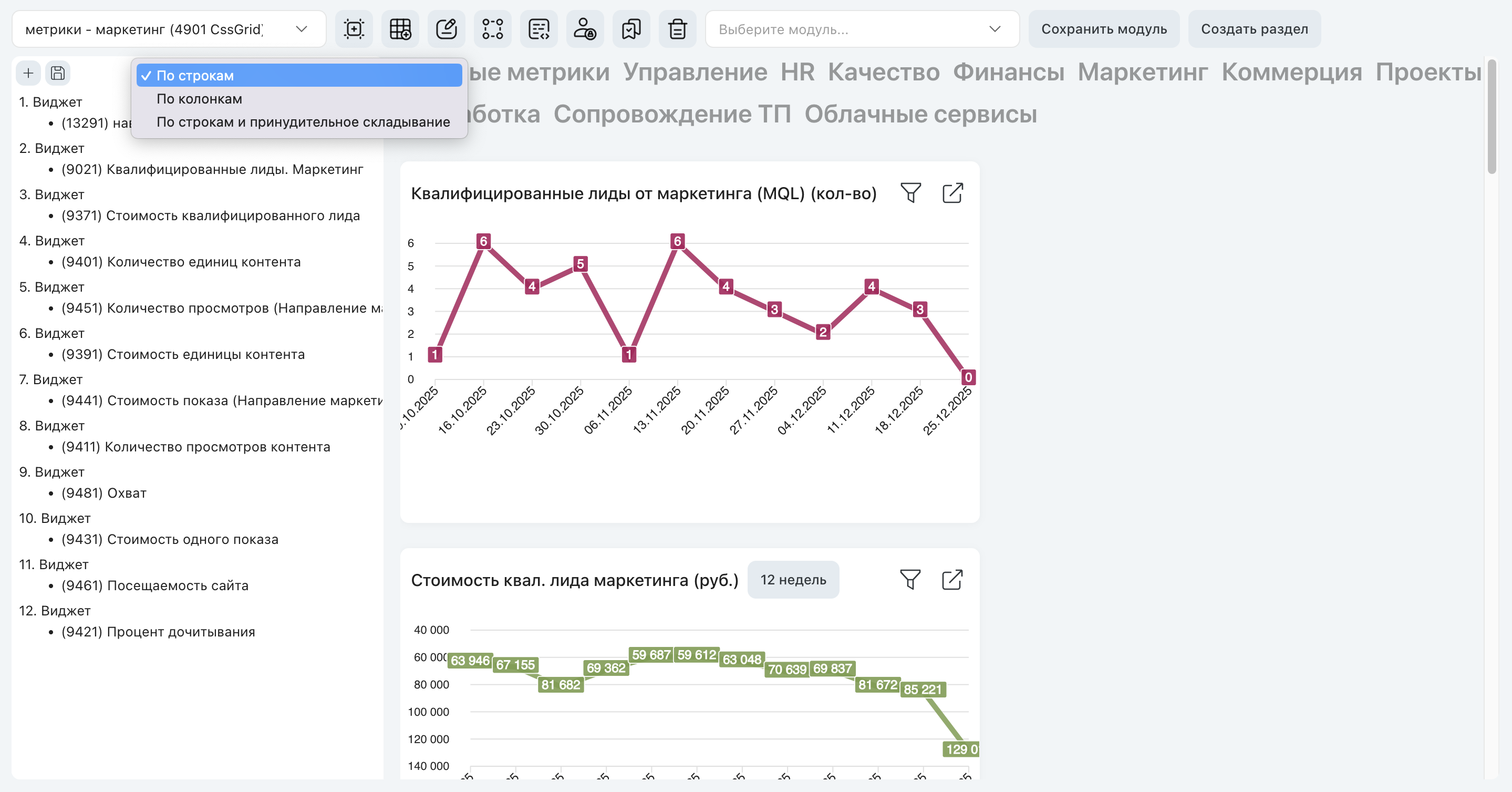Click the floppy save icon above the widget list
This screenshot has width=1512, height=792.
tap(57, 74)
